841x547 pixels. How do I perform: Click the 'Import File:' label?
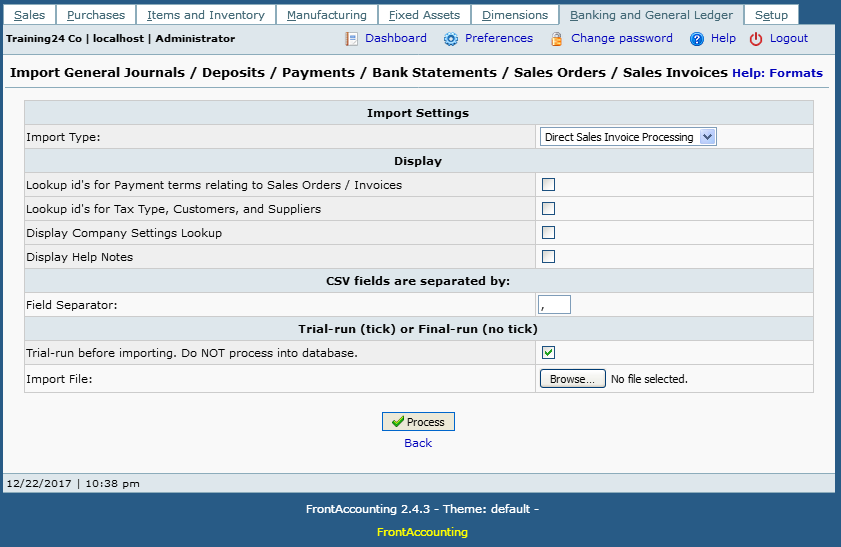coord(59,379)
